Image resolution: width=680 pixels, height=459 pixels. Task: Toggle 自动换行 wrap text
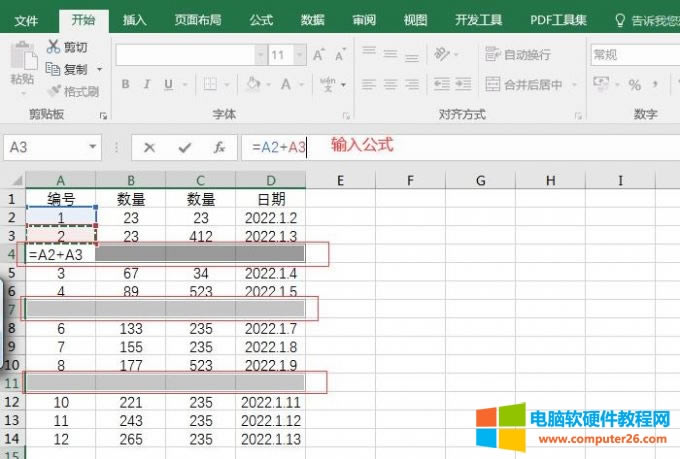pyautogui.click(x=518, y=55)
